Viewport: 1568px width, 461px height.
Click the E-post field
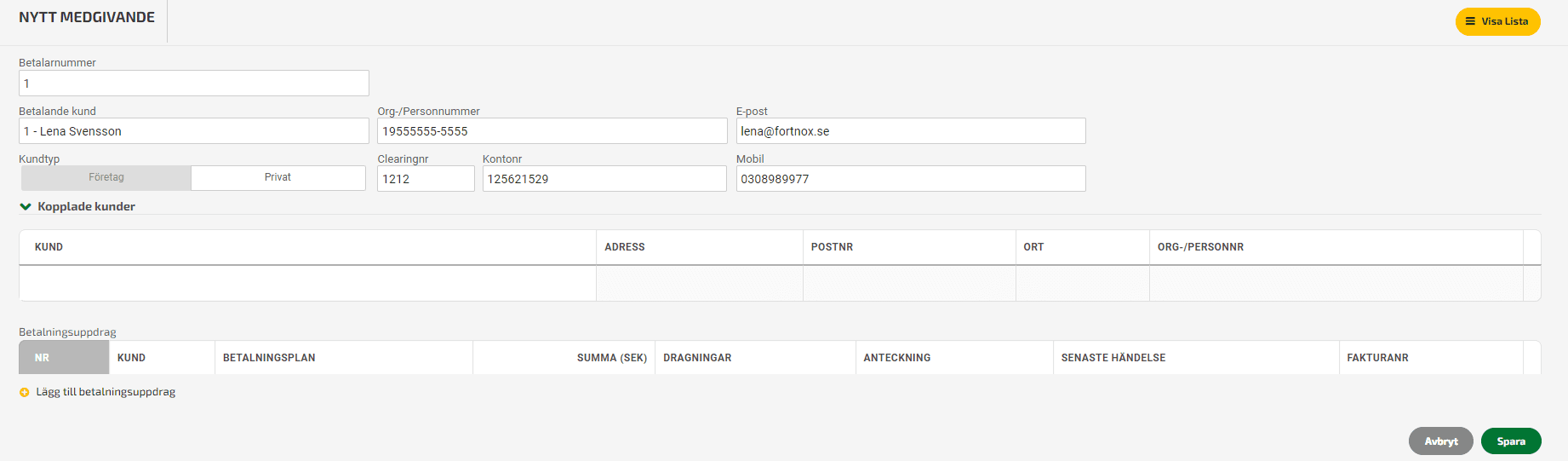pos(911,131)
